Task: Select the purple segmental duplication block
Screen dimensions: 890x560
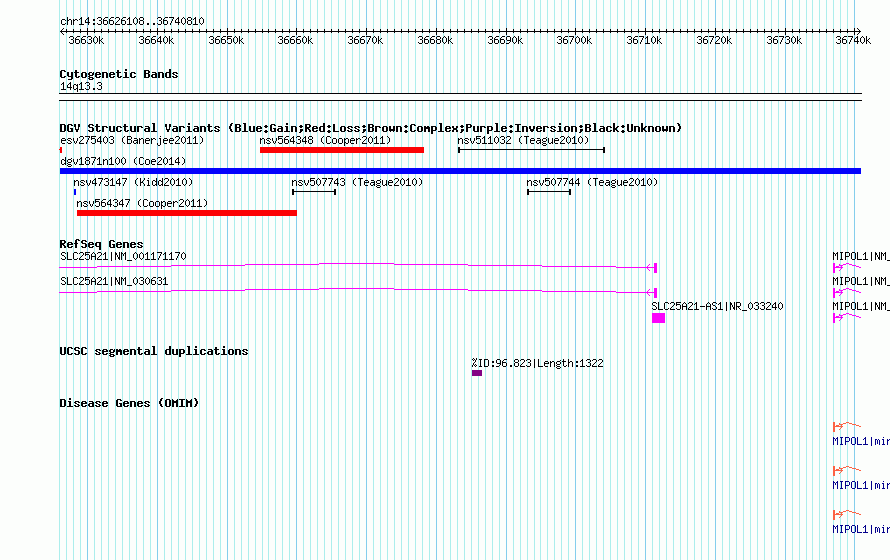Action: click(477, 373)
